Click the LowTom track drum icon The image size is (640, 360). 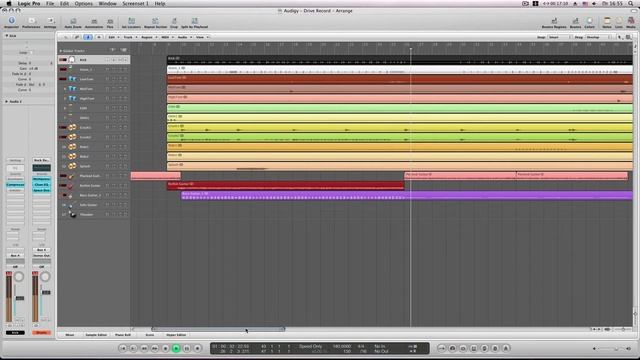pos(72,79)
